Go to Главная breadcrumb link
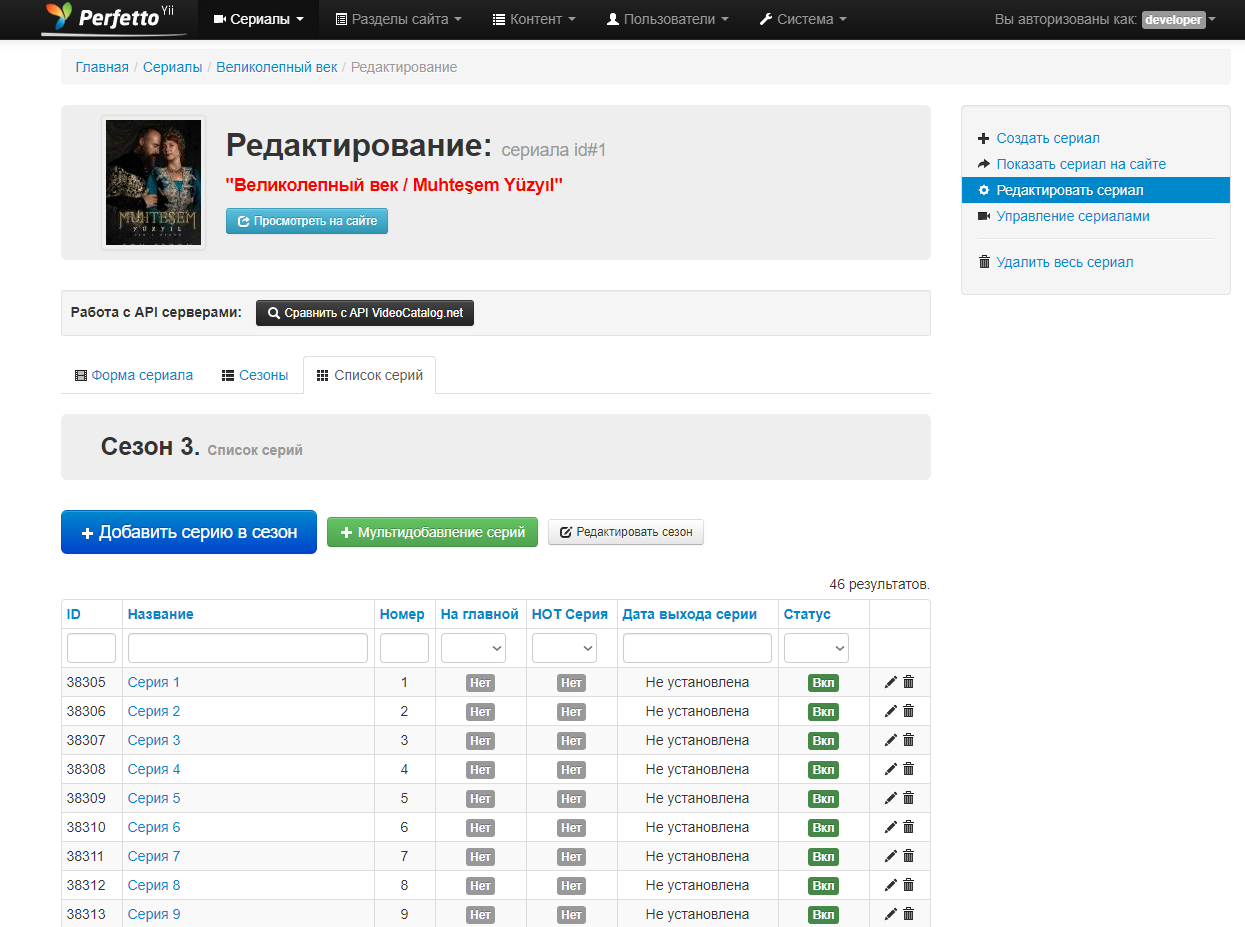 tap(102, 67)
